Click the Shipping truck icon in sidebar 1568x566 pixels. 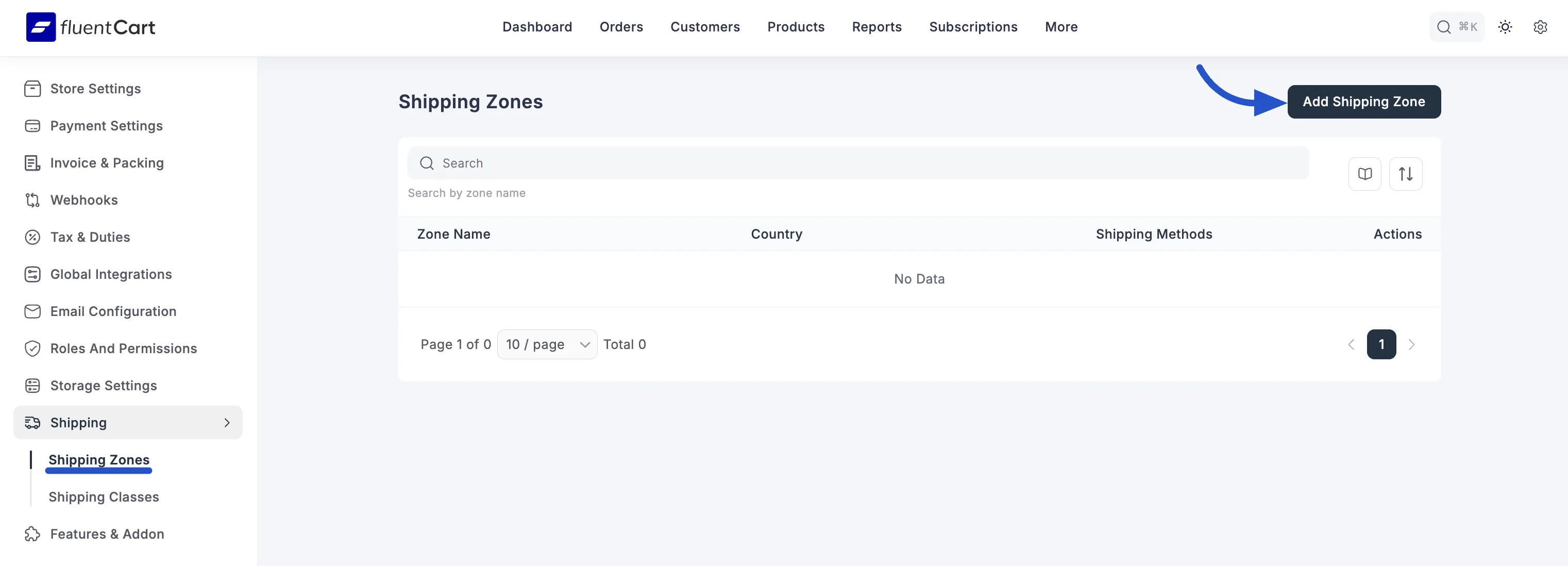pyautogui.click(x=33, y=422)
